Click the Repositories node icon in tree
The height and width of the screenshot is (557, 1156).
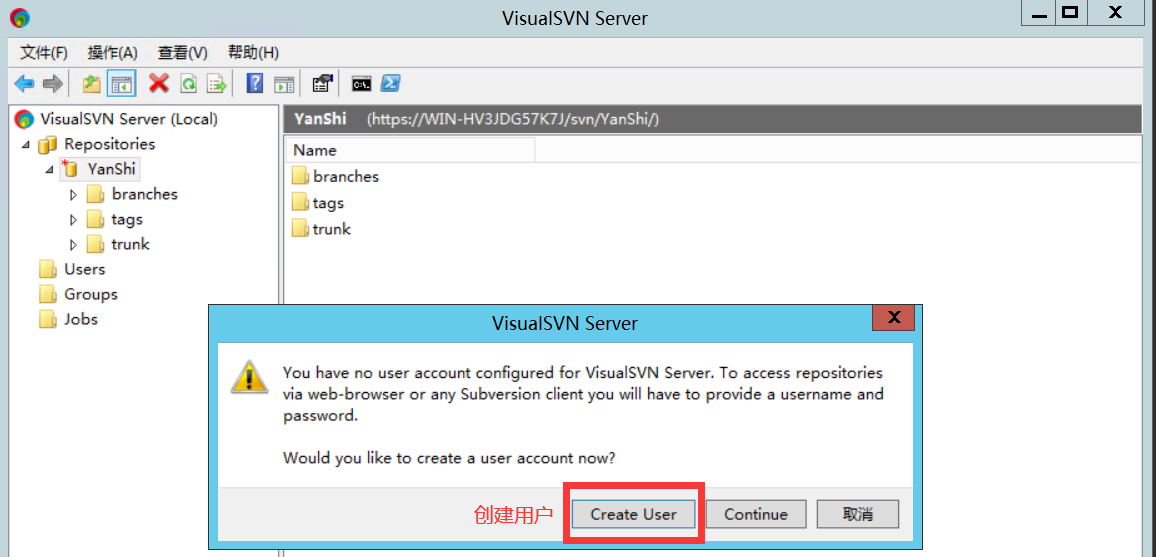[47, 144]
